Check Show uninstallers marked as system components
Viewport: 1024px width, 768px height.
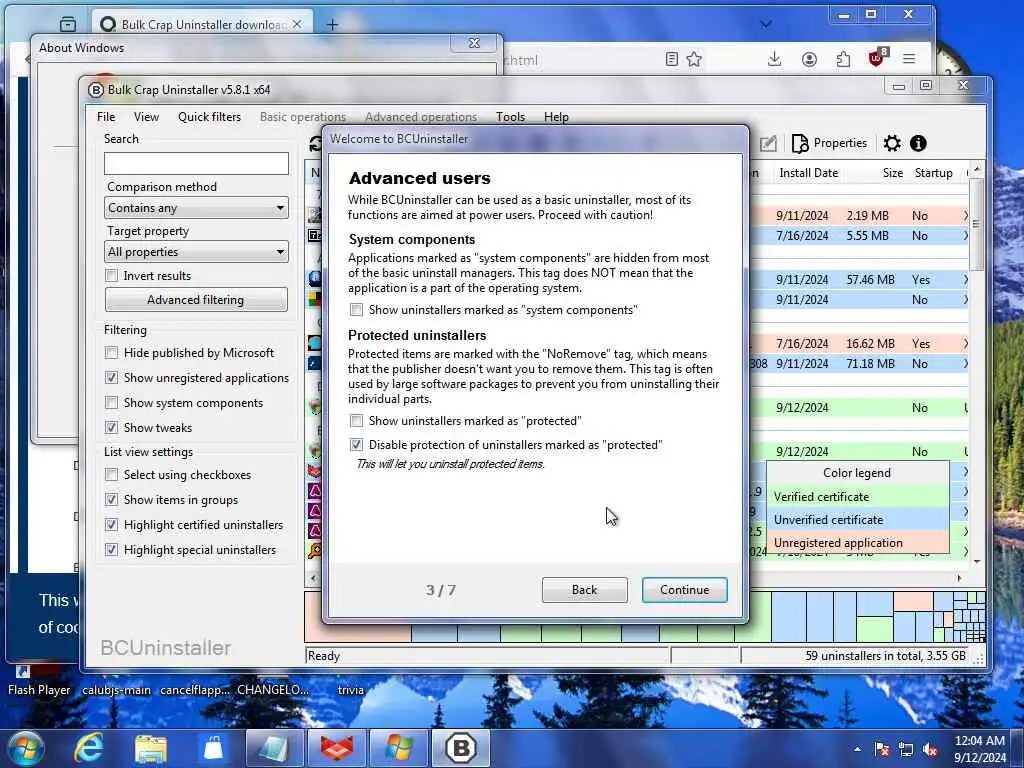(x=357, y=310)
